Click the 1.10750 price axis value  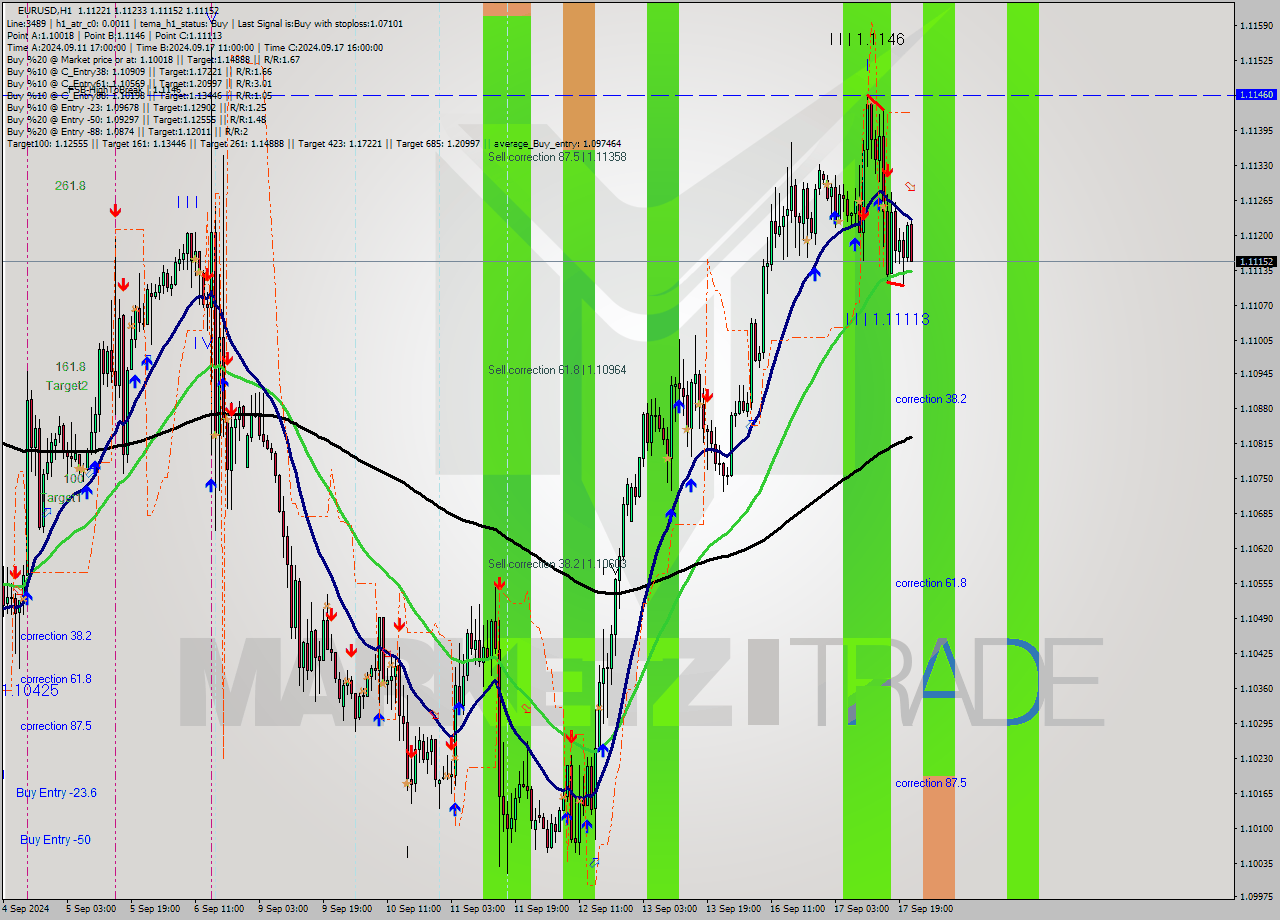1256,479
